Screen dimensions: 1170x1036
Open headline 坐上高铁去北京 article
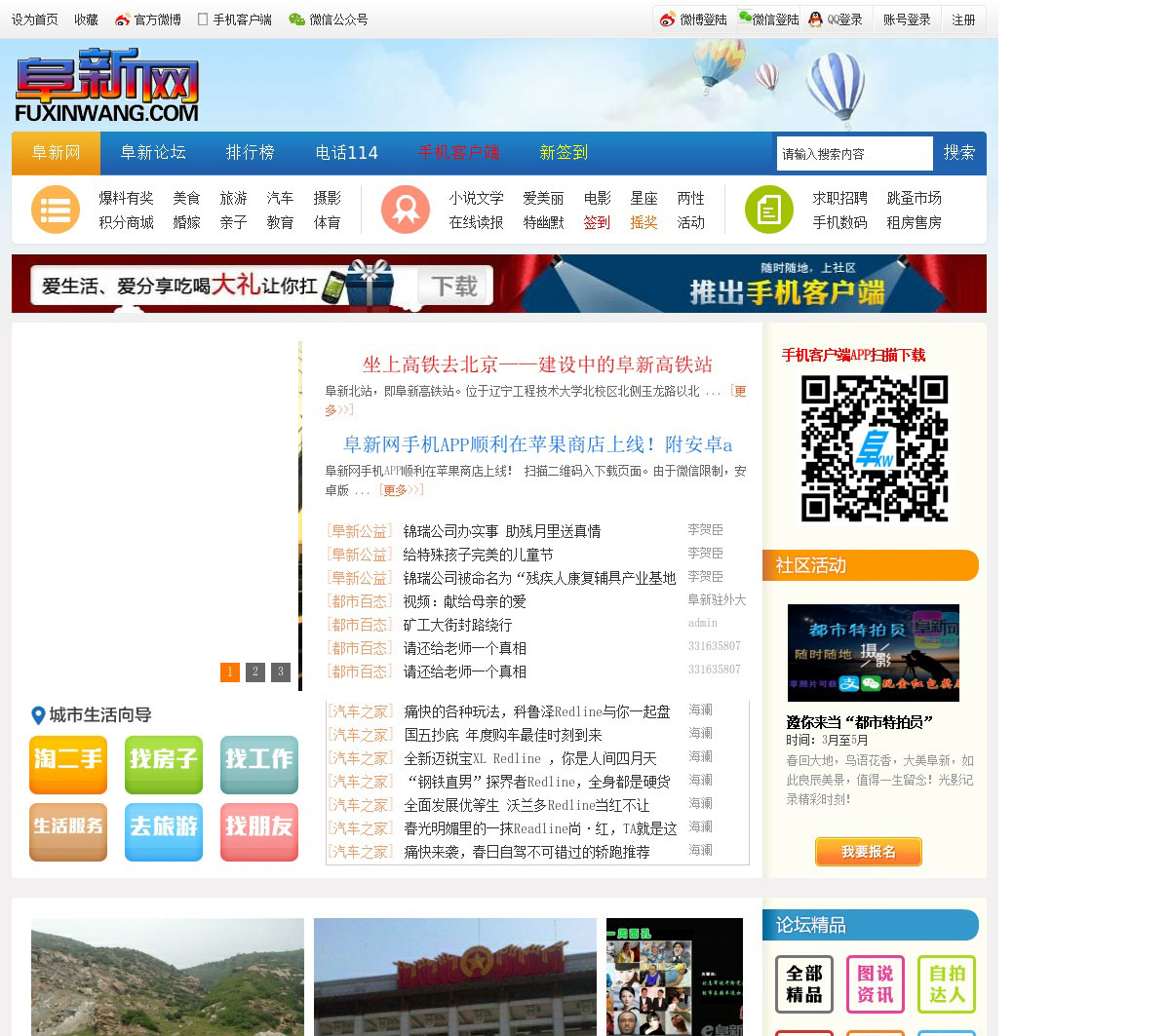pos(537,365)
